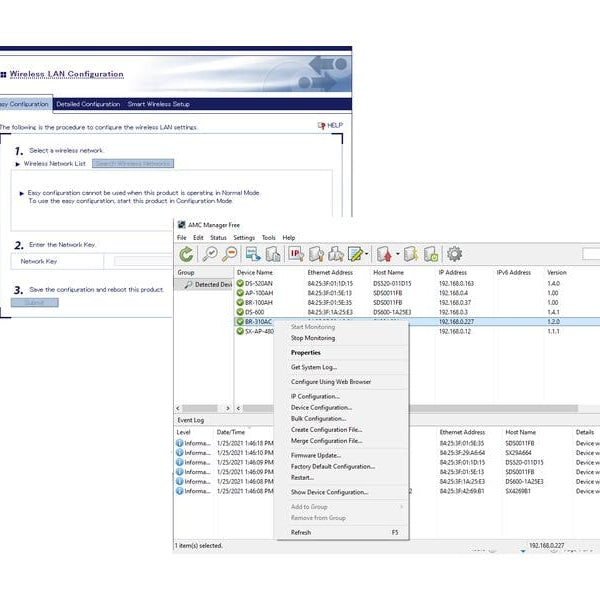Viewport: 600px width, 600px height.
Task: Choose Refresh F5 in the context menu
Action: 342,532
